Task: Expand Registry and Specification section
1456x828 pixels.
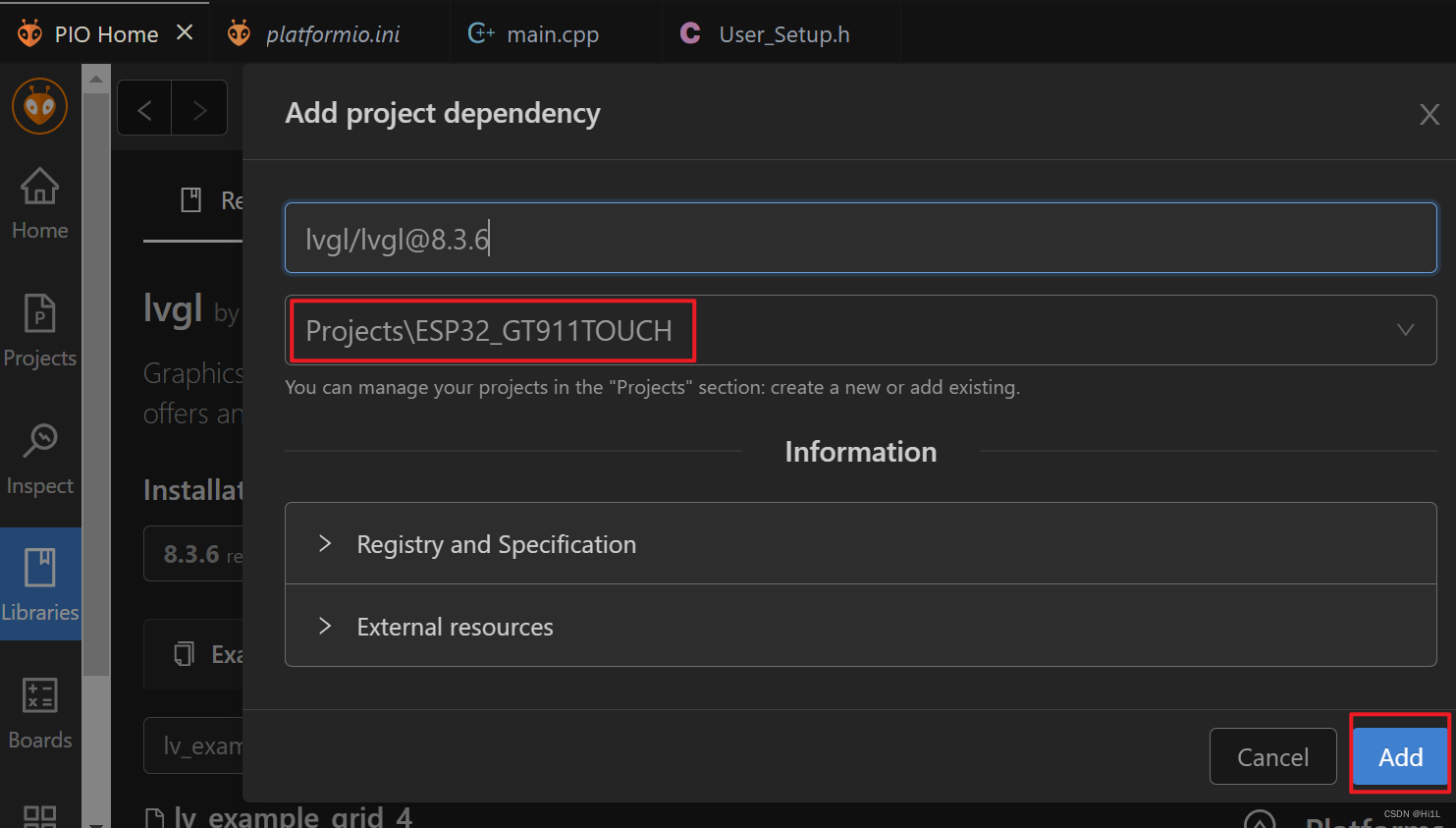Action: [x=861, y=544]
